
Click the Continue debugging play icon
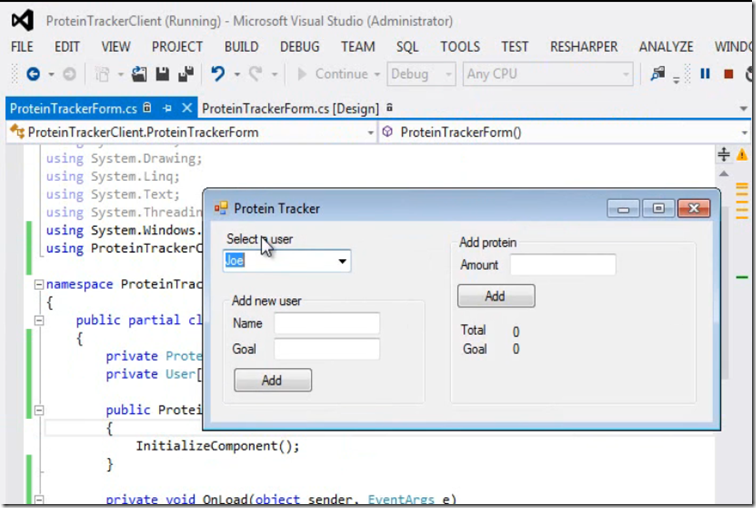click(x=302, y=74)
